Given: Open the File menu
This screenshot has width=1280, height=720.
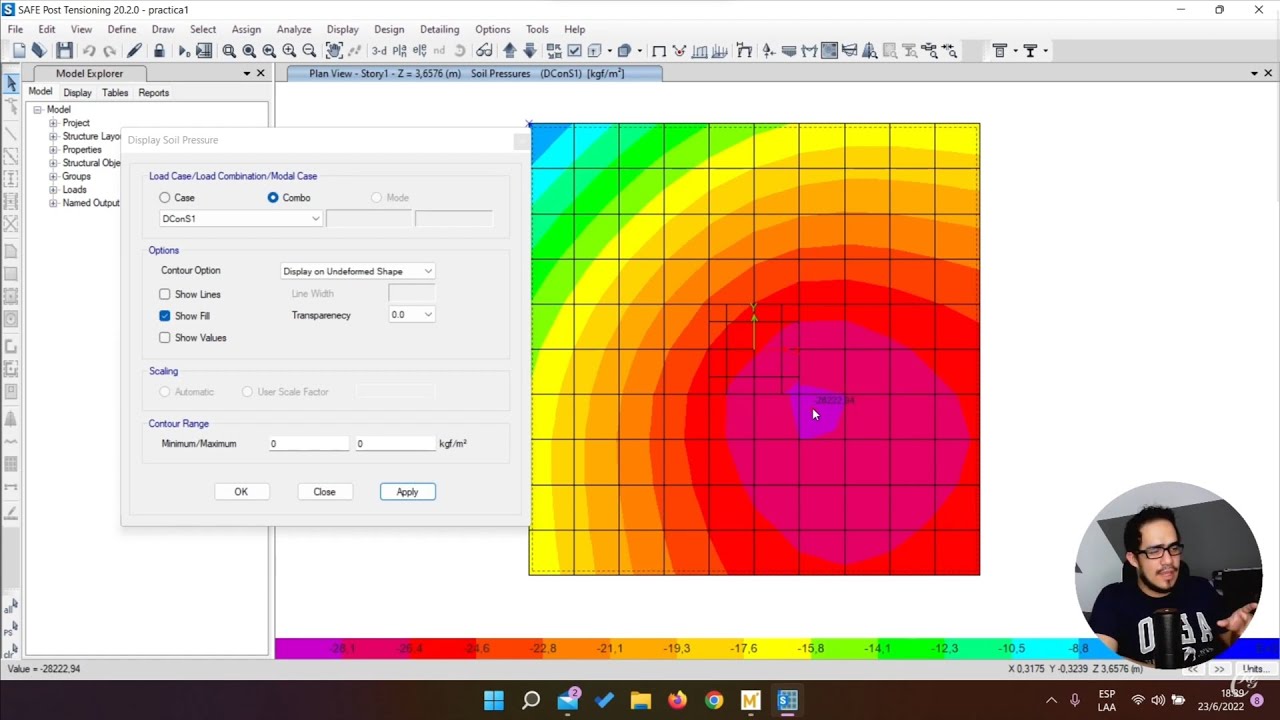Looking at the screenshot, I should click(15, 29).
